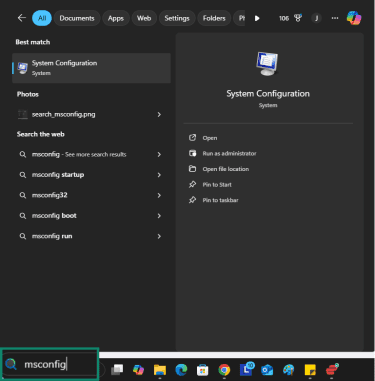Expand msconfig32 chevron
375x381 pixels.
(x=159, y=195)
